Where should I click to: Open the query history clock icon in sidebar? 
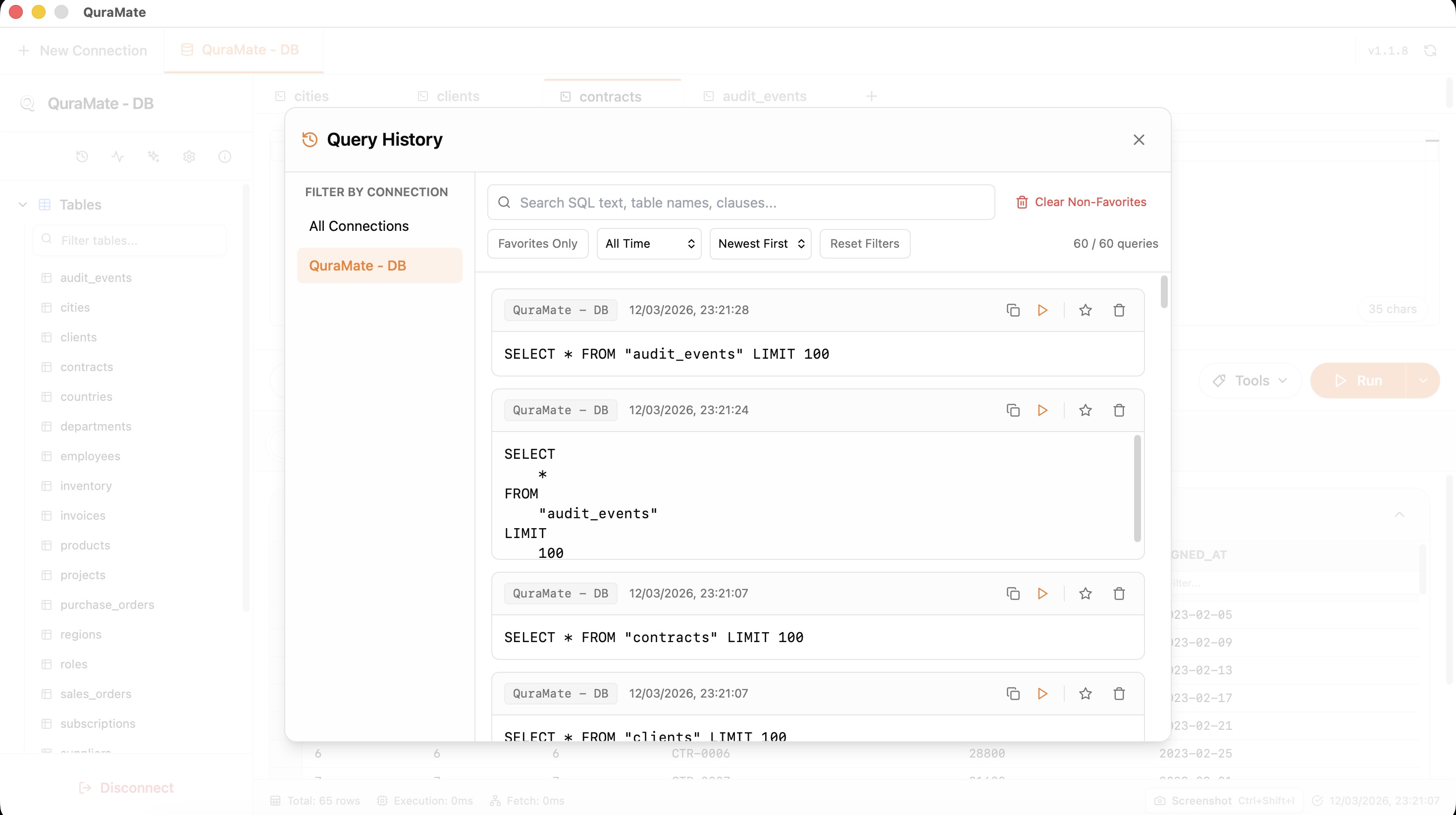(x=82, y=156)
